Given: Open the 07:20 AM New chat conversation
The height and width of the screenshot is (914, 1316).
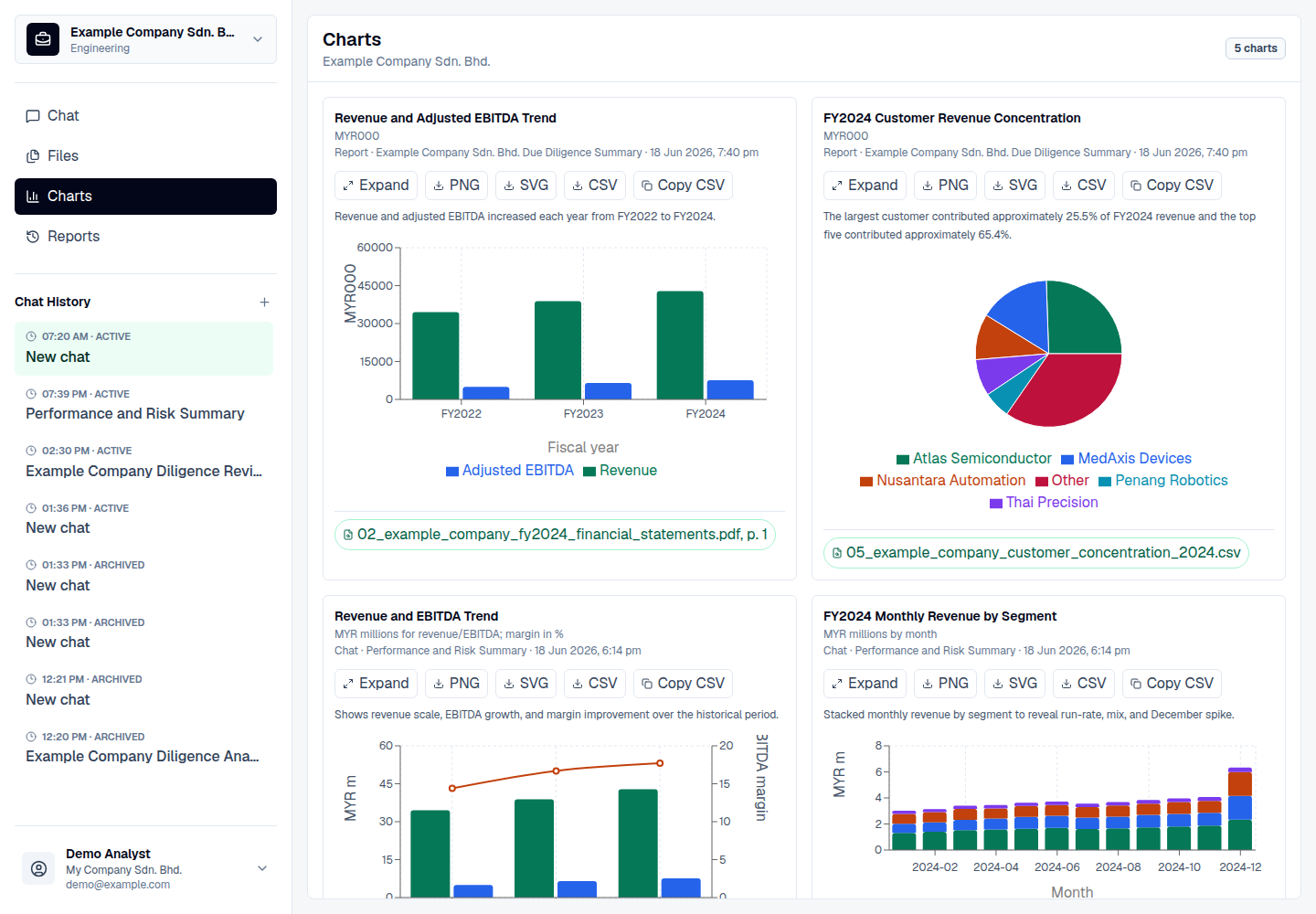Looking at the screenshot, I should pyautogui.click(x=143, y=348).
